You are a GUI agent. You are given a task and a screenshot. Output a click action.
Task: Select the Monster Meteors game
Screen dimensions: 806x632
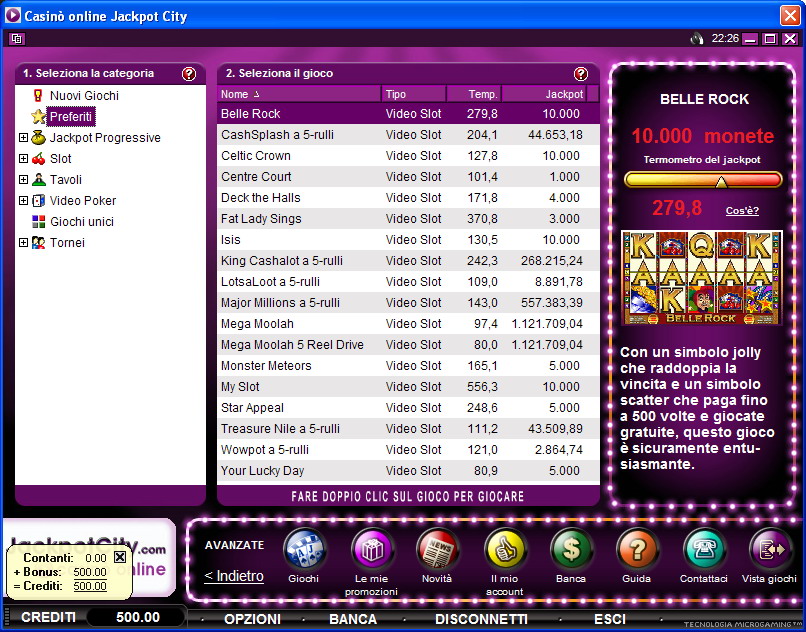tap(408, 366)
